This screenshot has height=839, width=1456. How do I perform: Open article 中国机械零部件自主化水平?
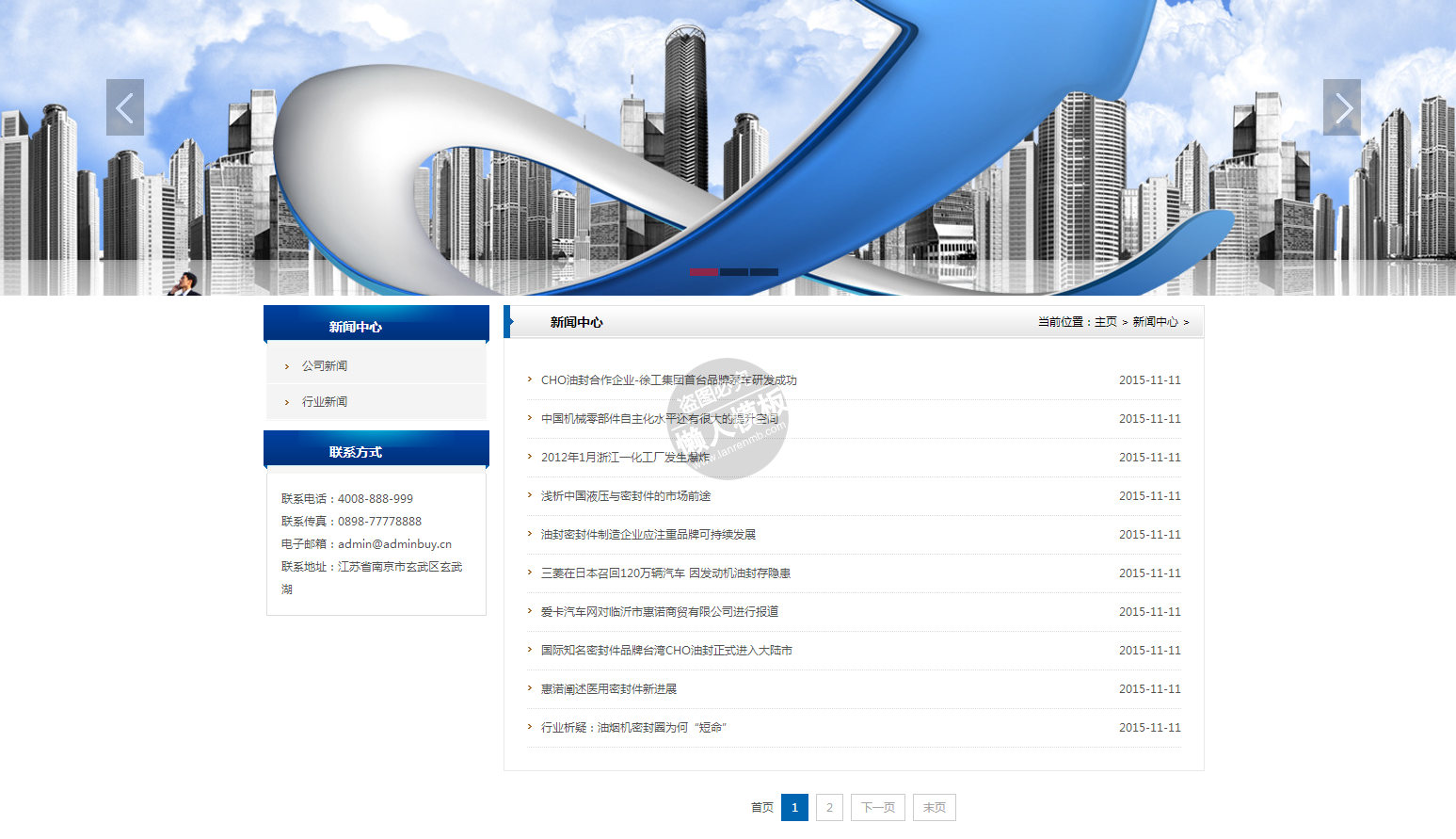pyautogui.click(x=659, y=419)
